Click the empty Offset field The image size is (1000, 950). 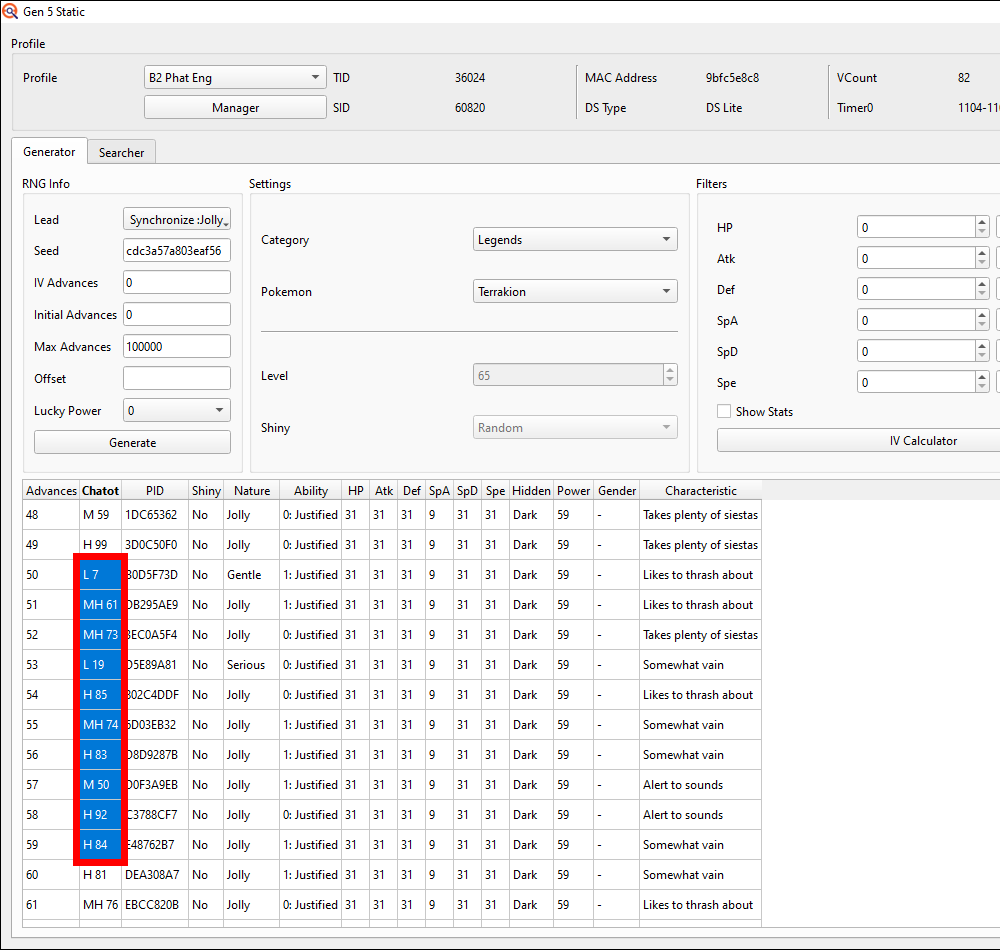point(176,379)
